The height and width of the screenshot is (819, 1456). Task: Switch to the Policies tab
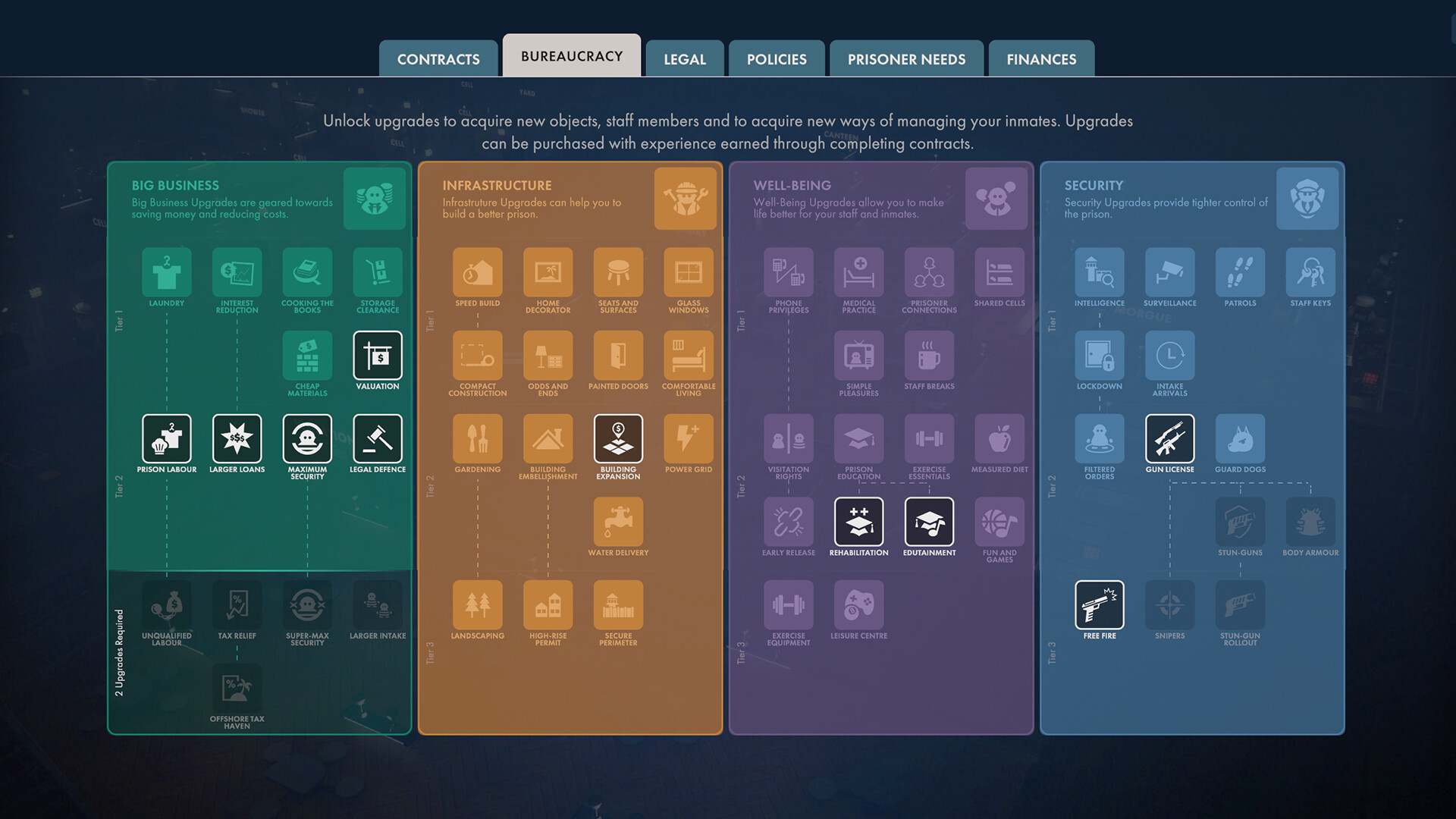pyautogui.click(x=777, y=58)
